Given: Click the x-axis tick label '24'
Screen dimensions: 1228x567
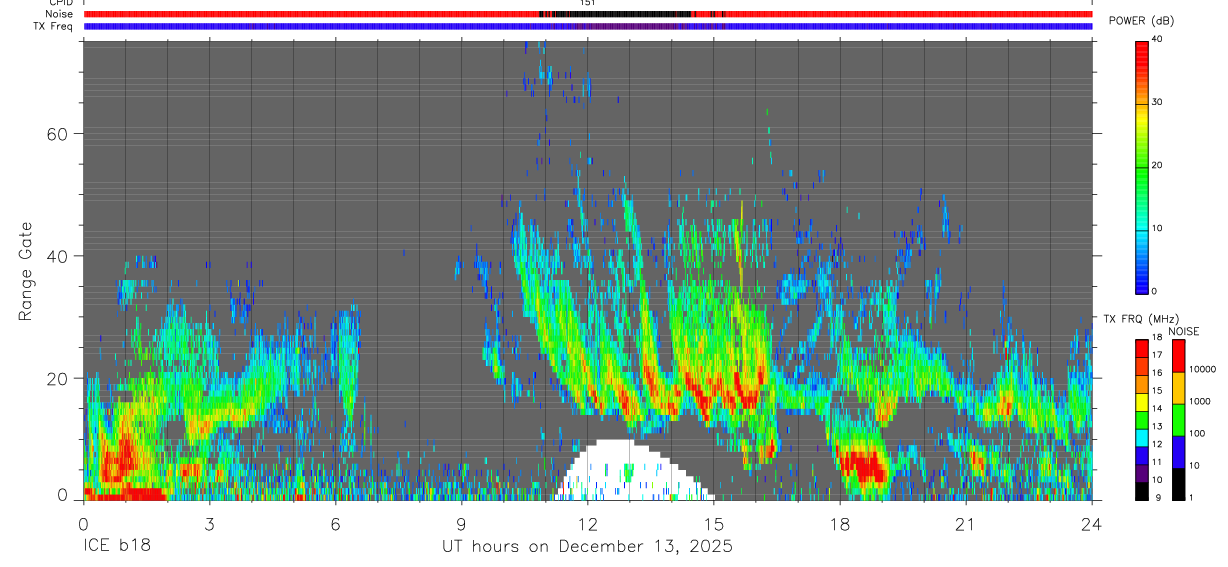Looking at the screenshot, I should click(x=1091, y=524).
